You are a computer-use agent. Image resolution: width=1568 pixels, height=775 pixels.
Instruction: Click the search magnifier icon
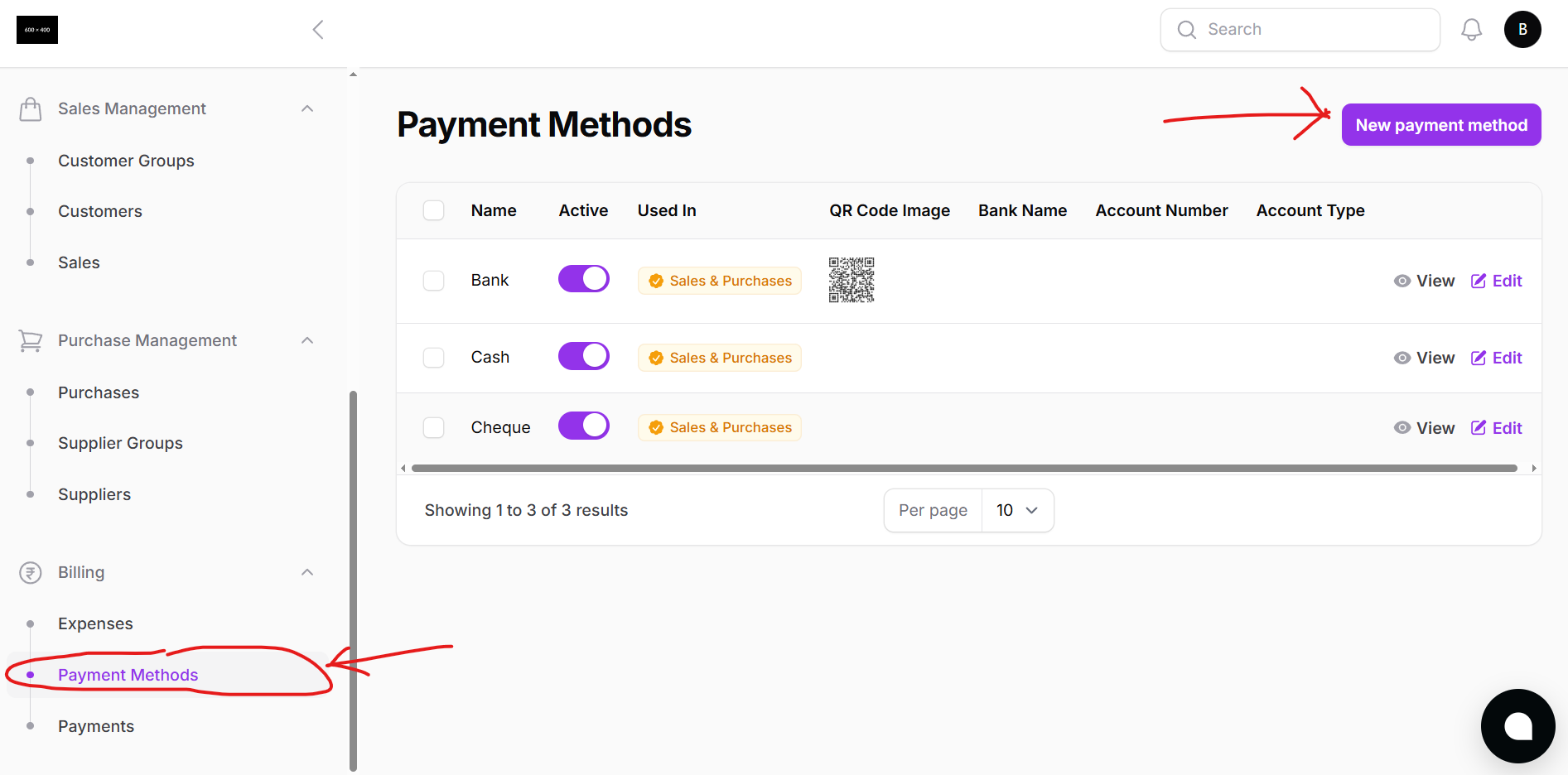[1187, 29]
